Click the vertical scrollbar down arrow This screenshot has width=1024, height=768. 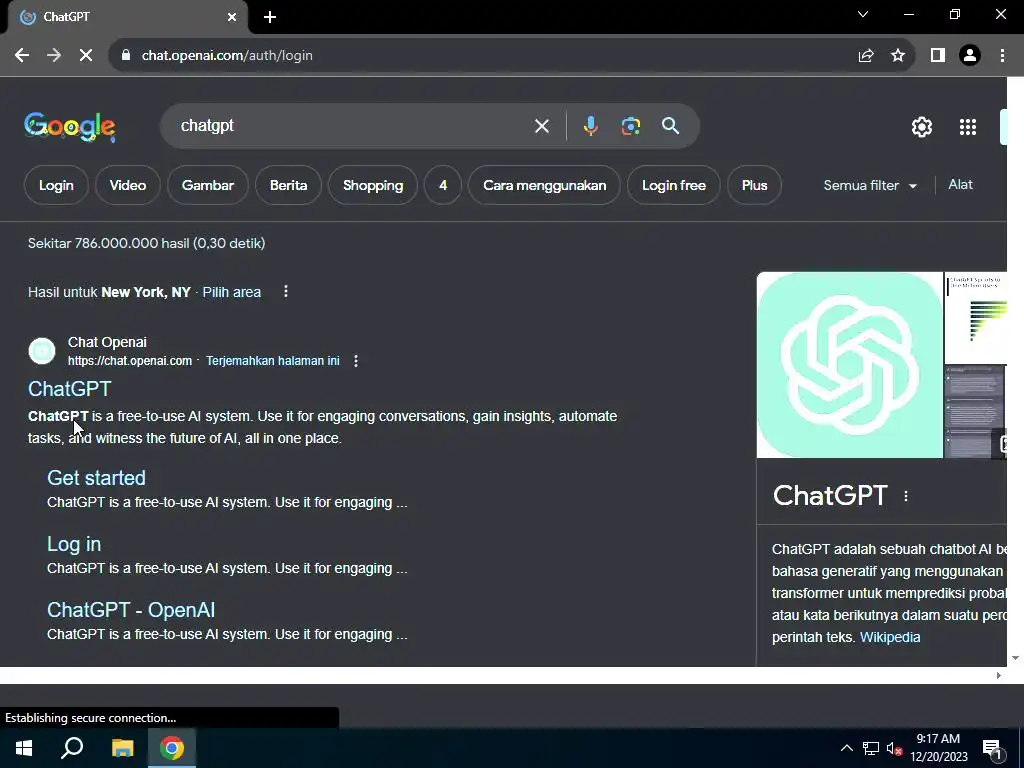1015,658
